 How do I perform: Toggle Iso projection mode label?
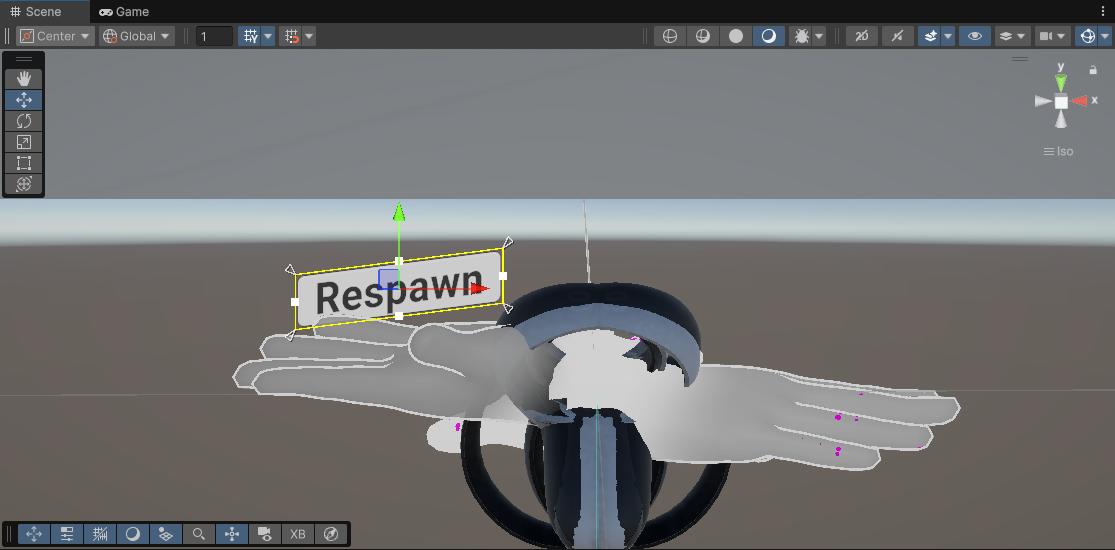tap(1058, 152)
